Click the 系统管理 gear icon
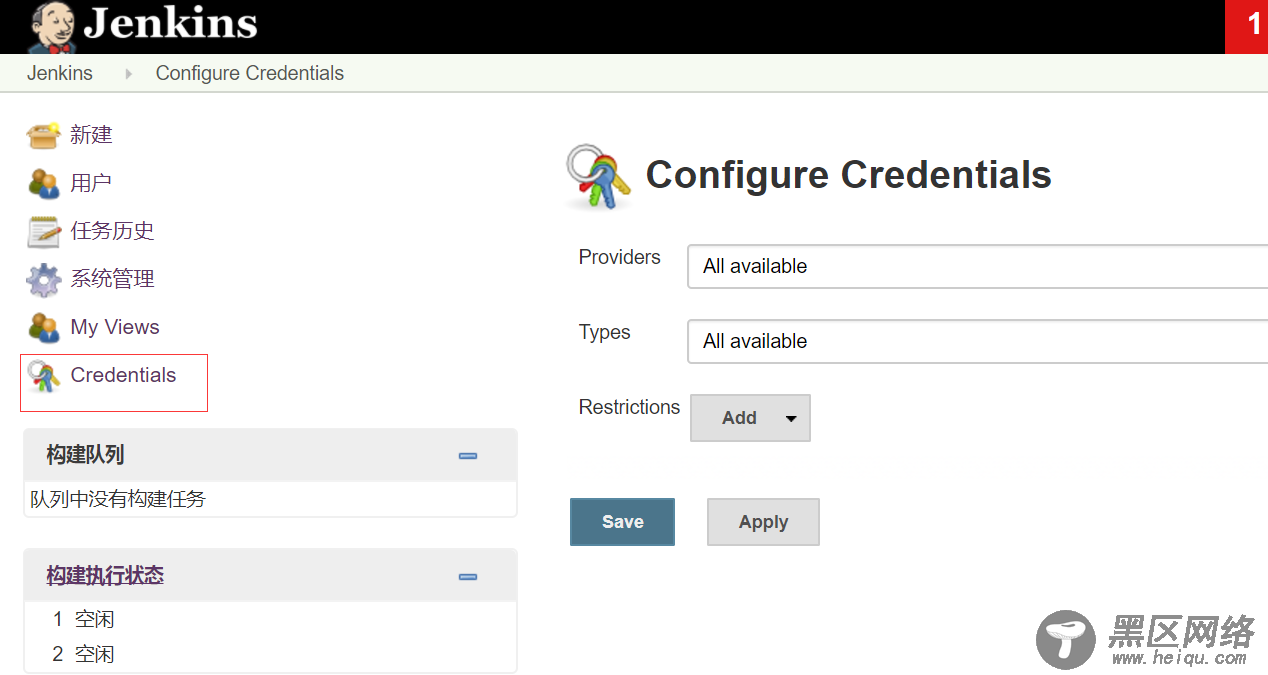The width and height of the screenshot is (1268, 675). coord(44,279)
